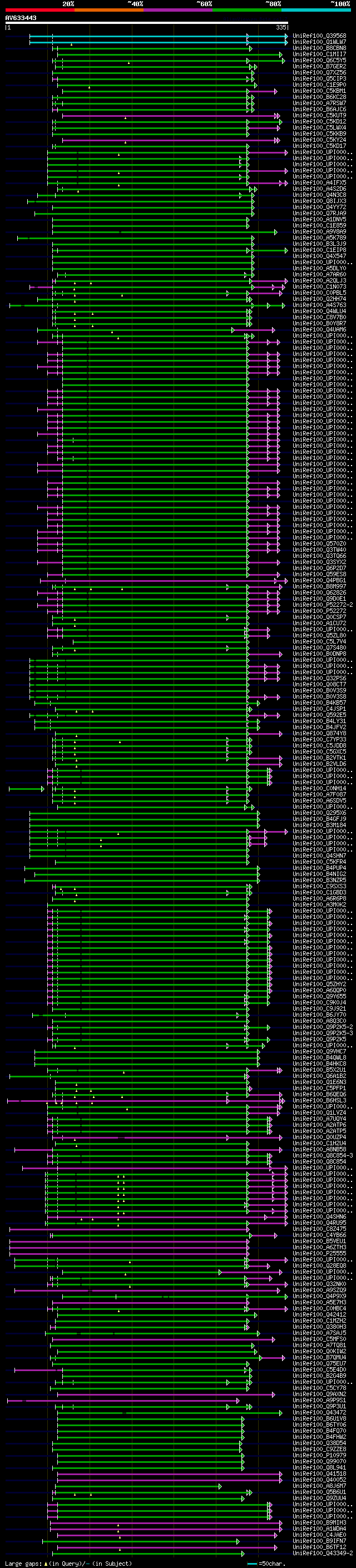This screenshot has height=1568, width=356.
Task: Click the cyan =50char scale swatch
Action: pos(252,1563)
